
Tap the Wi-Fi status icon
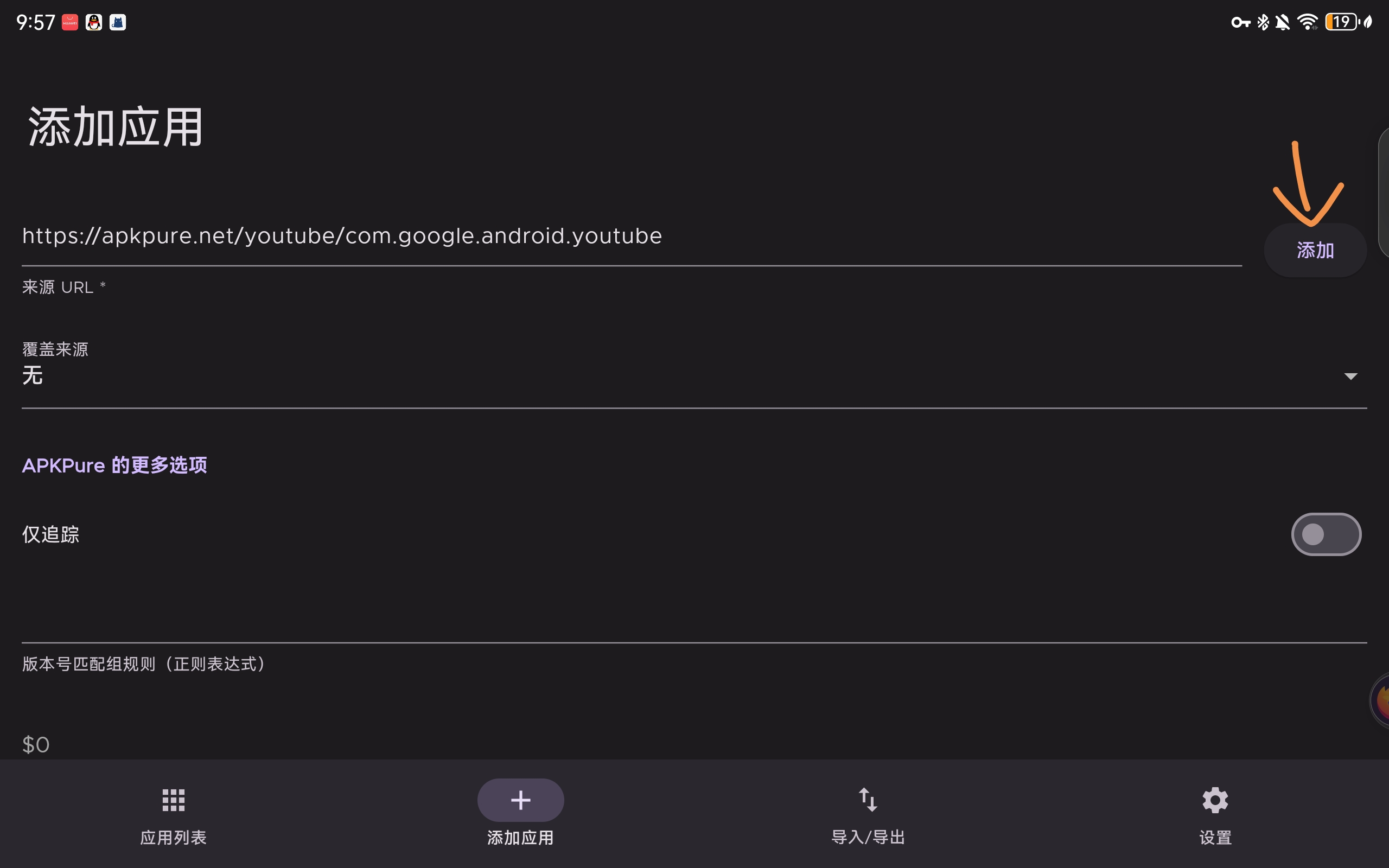point(1308,22)
